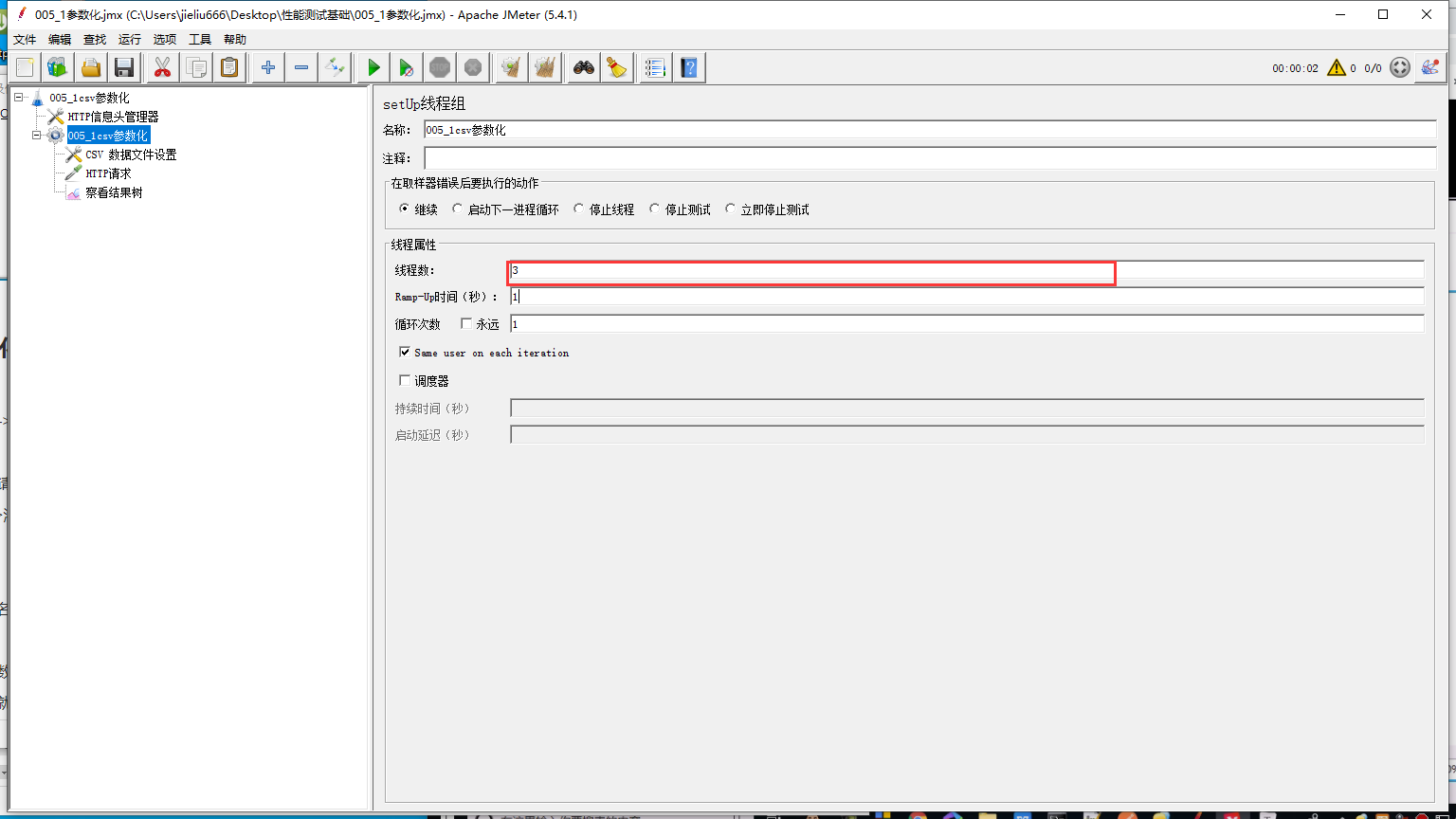This screenshot has width=1456, height=819.
Task: Copy the selected element via toolbar
Action: [x=196, y=67]
